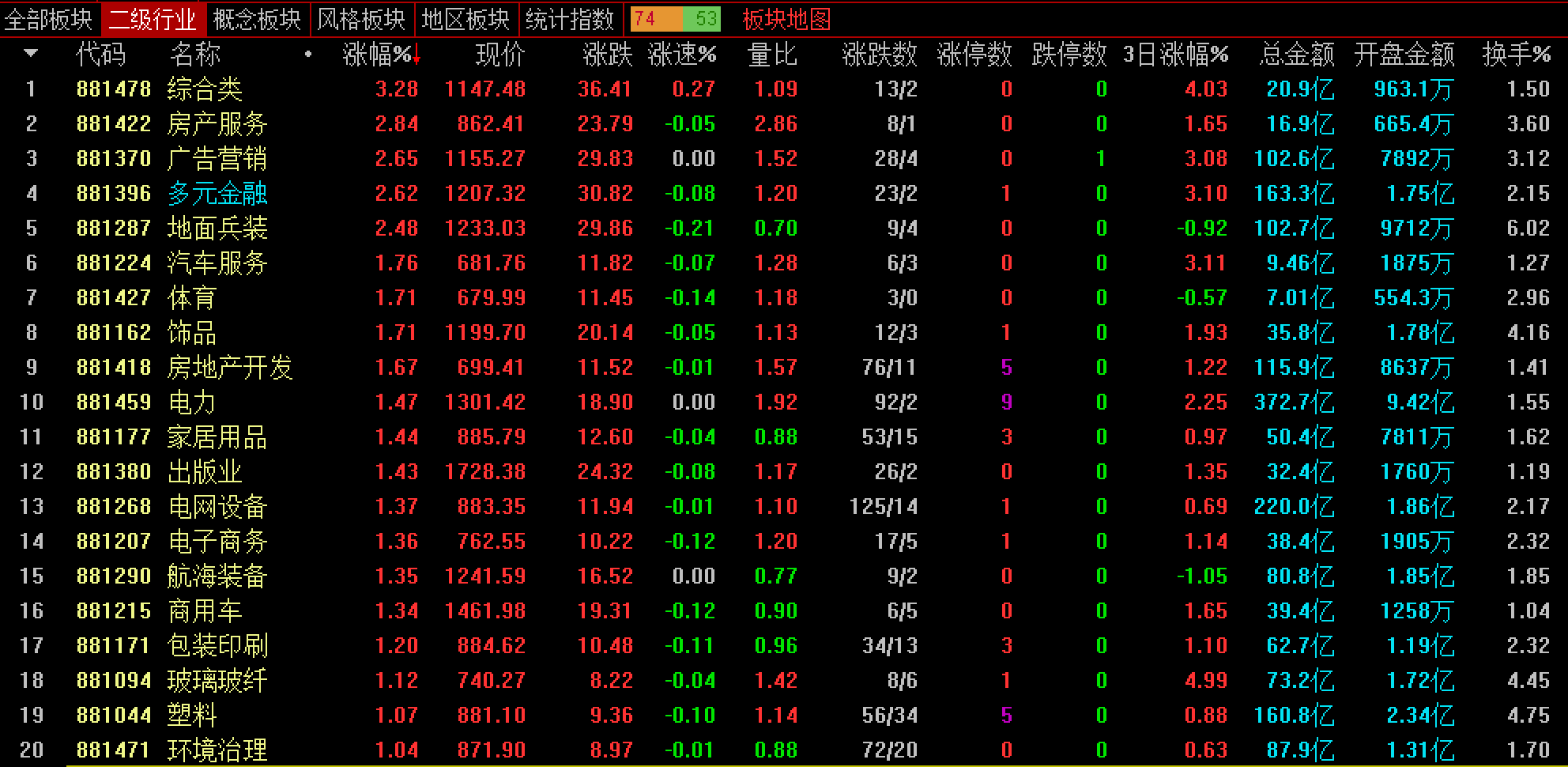Sort by 涨停数 column header
This screenshot has height=767, width=1568.
click(974, 55)
